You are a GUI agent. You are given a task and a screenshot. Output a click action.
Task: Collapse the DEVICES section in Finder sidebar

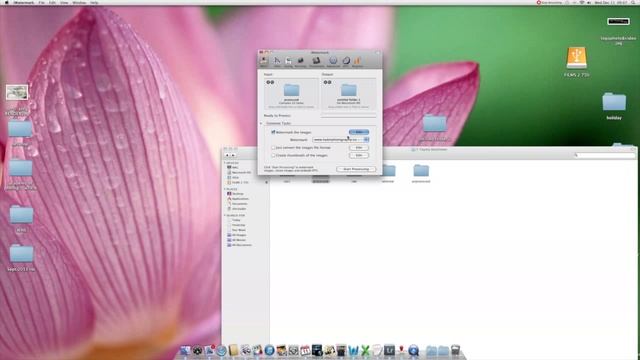click(224, 162)
